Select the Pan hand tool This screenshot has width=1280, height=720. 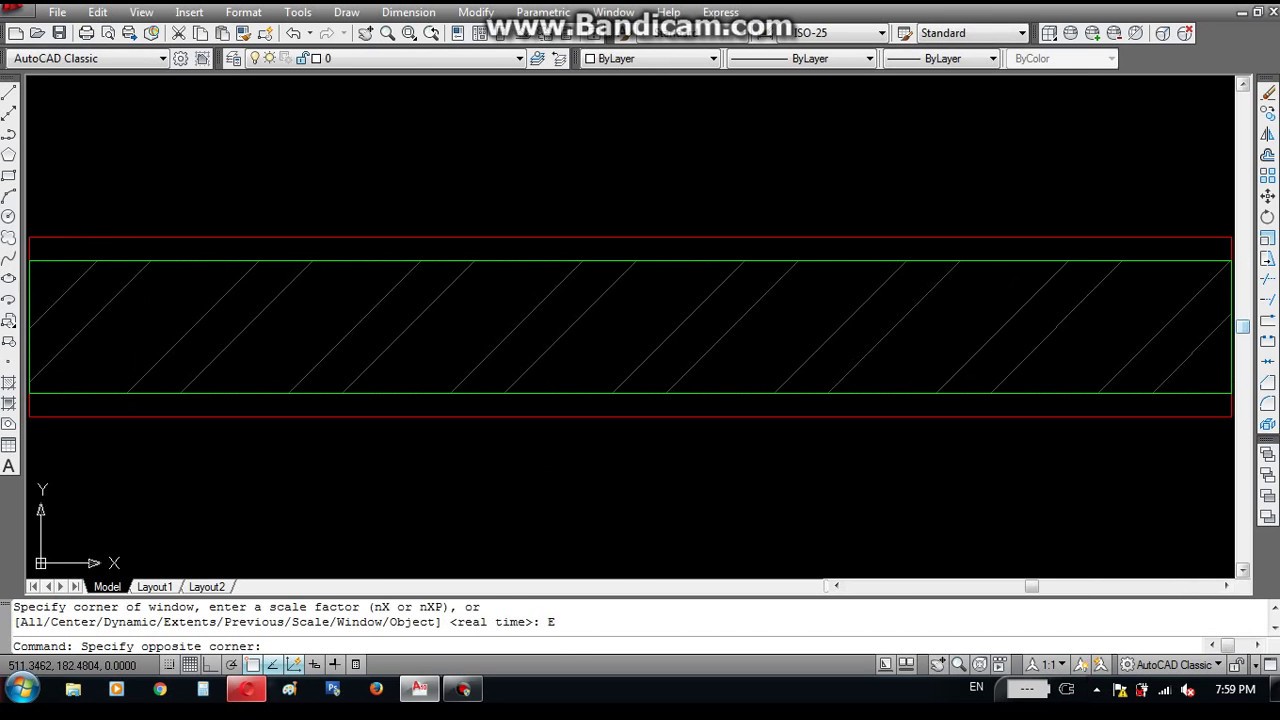coord(365,33)
